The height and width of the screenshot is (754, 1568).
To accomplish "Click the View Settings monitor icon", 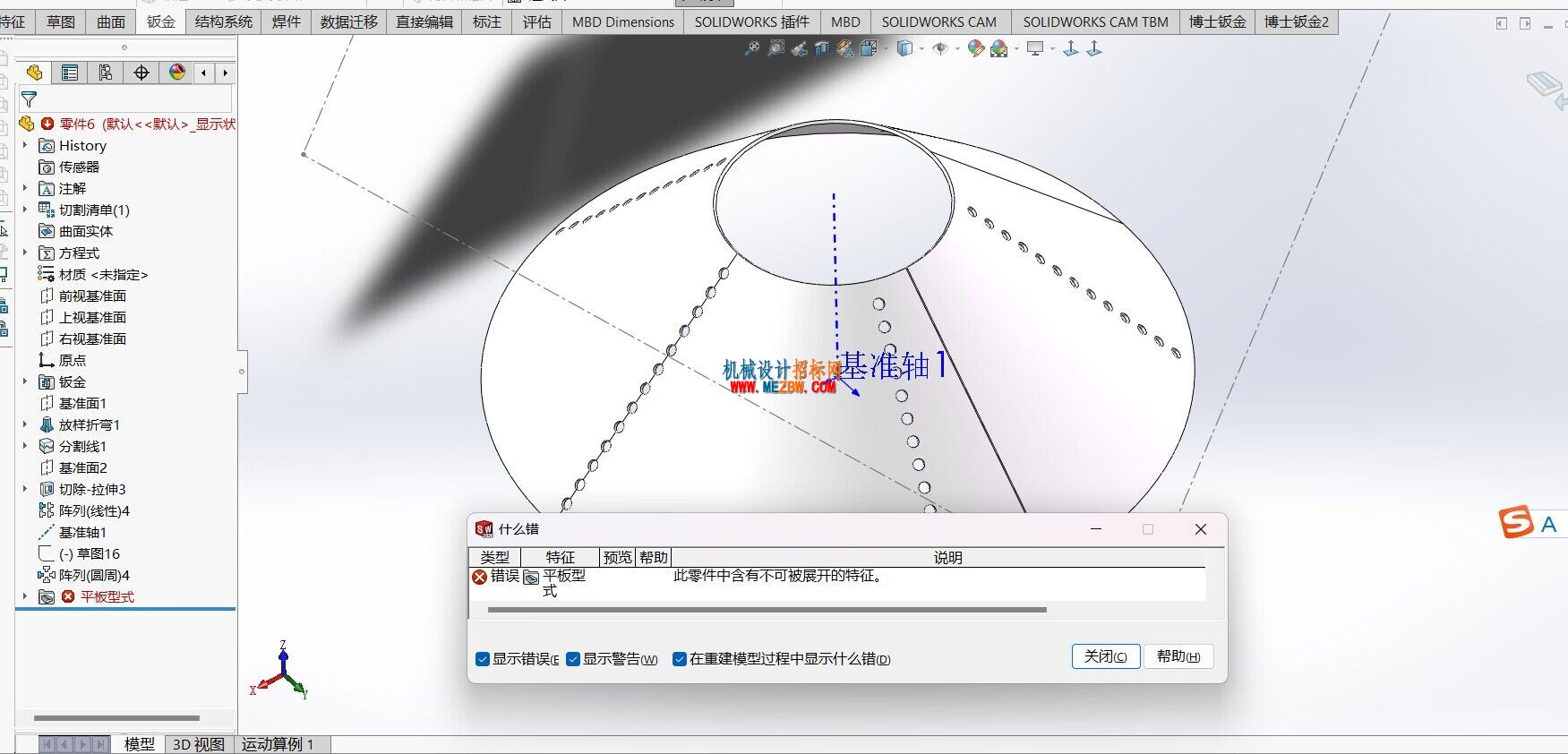I will click(x=1035, y=48).
